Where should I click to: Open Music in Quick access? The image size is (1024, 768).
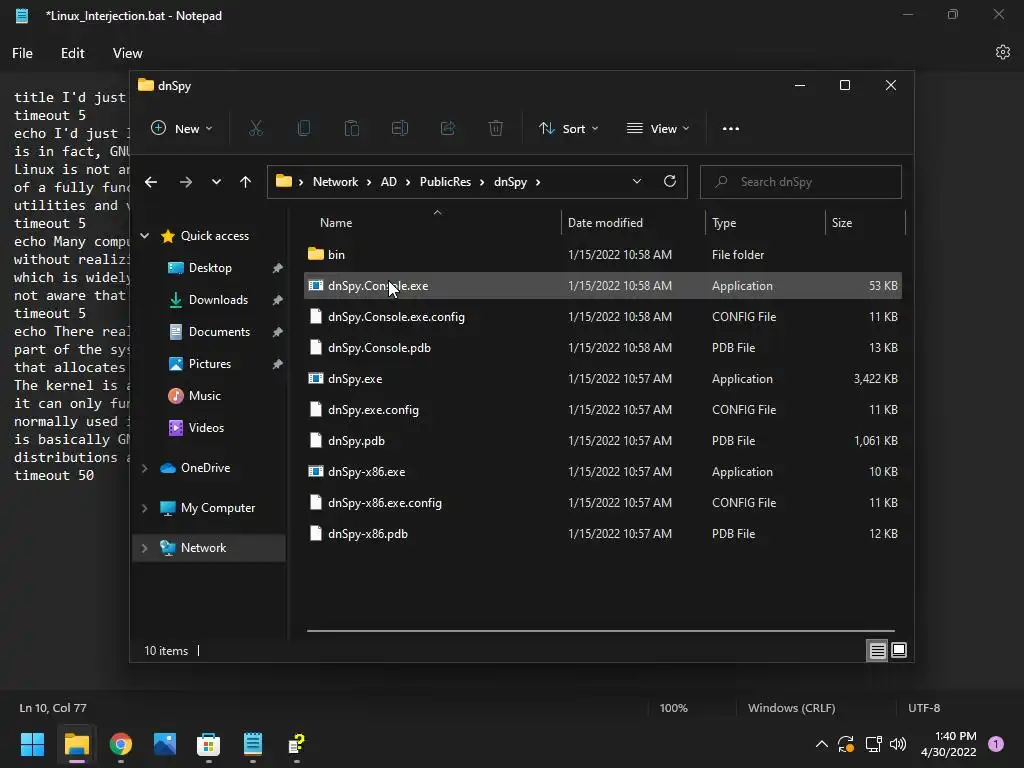pos(204,396)
